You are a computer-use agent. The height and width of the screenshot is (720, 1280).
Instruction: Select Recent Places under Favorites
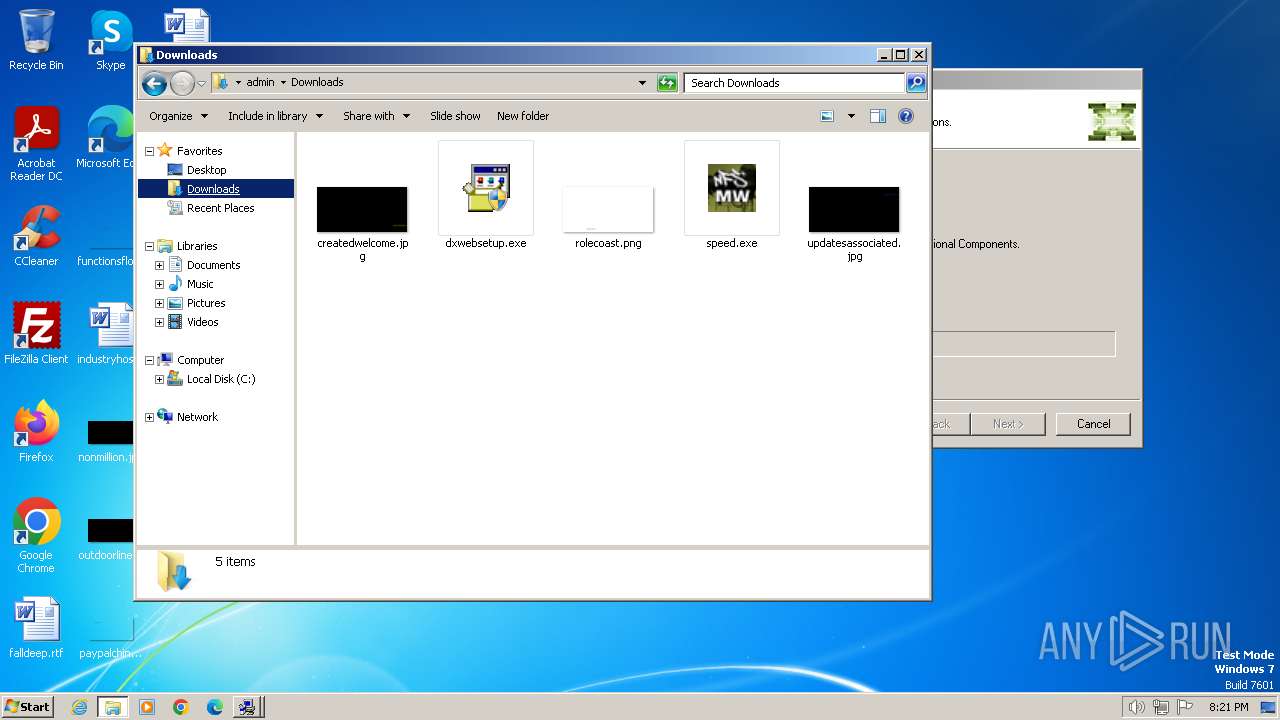click(220, 208)
